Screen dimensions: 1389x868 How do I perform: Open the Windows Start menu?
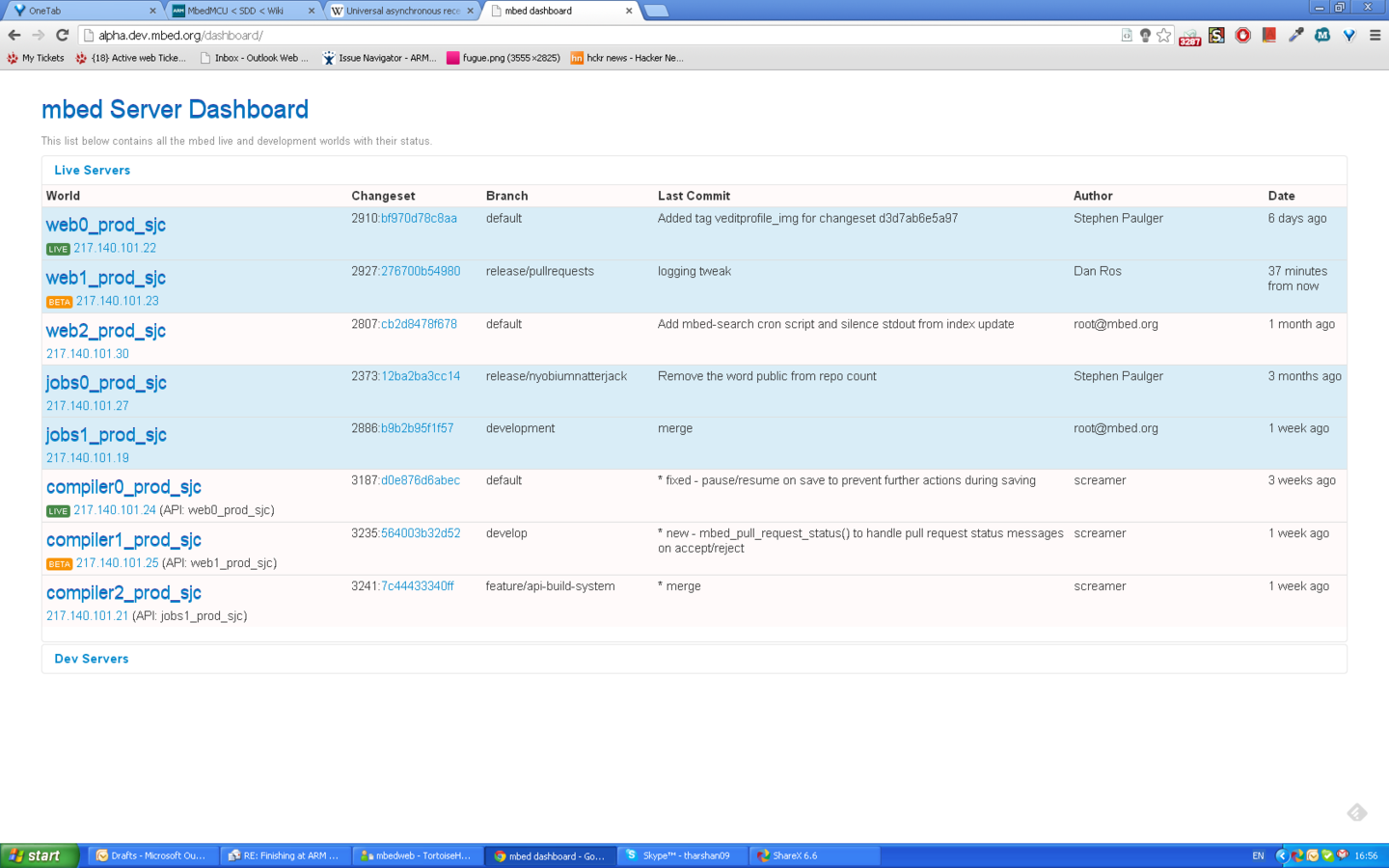[39, 855]
